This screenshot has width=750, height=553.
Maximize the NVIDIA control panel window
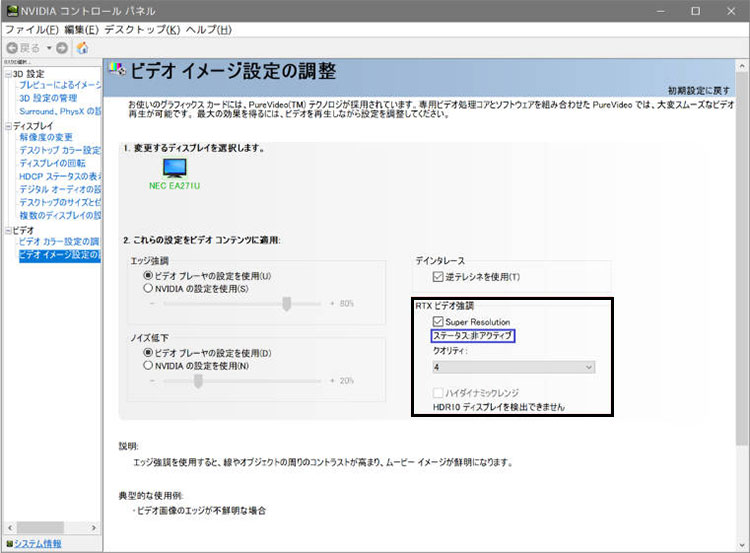click(695, 11)
